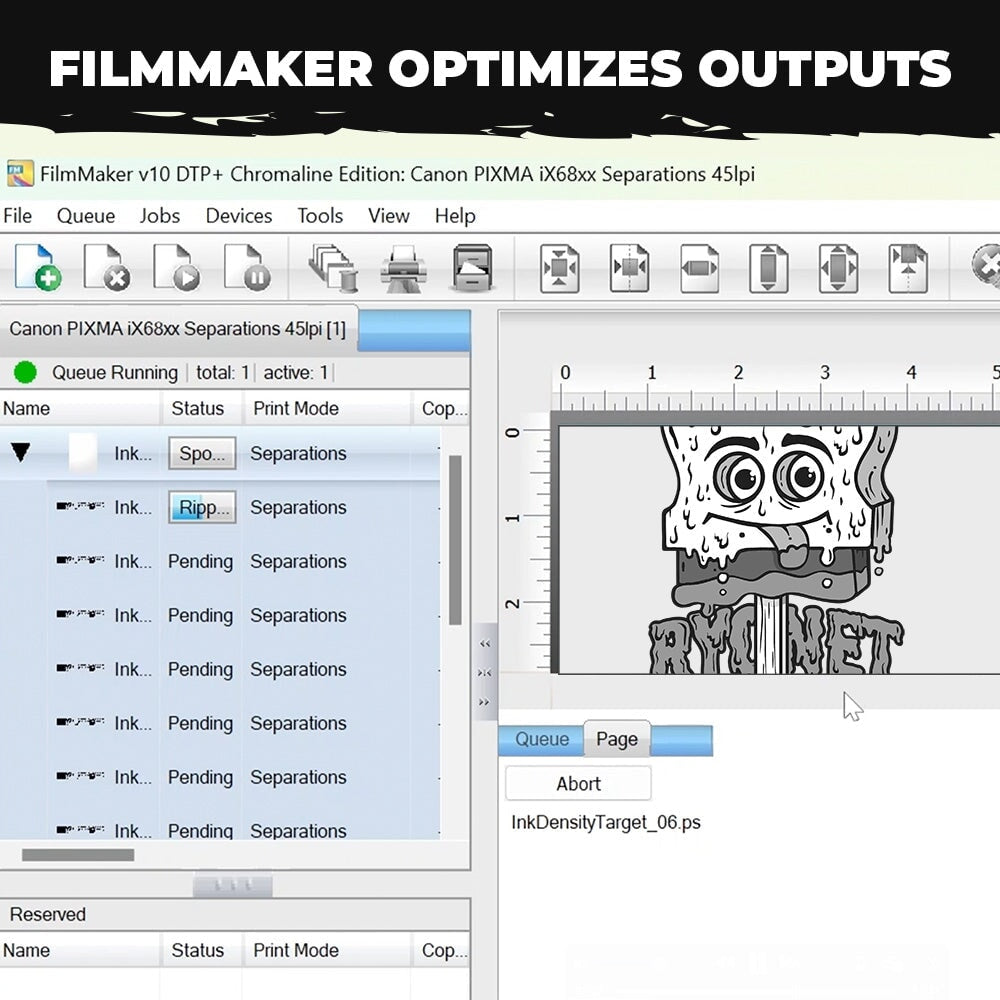Click the Ripping status button
The width and height of the screenshot is (1000, 1000).
click(204, 507)
